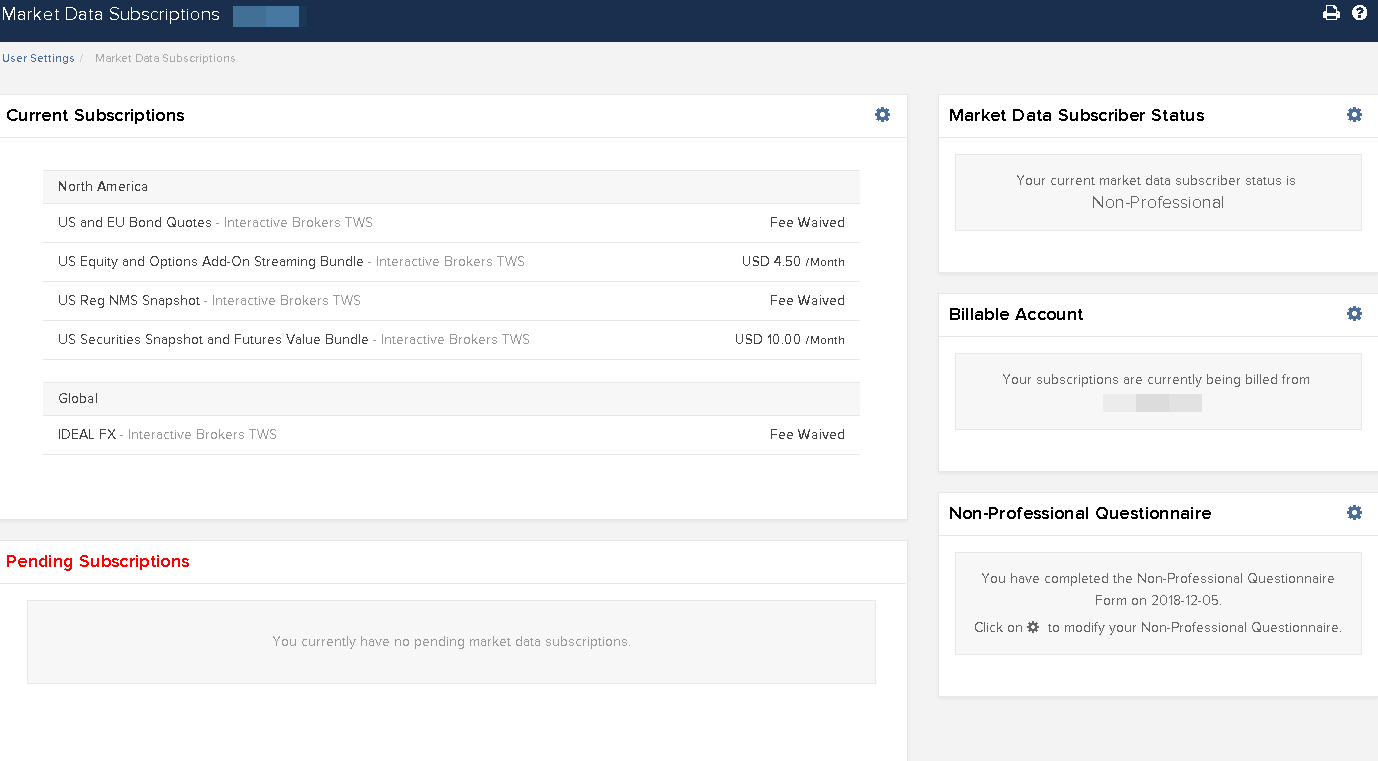Configure Market Data Subscriber Status gear
Image resolution: width=1378 pixels, height=761 pixels.
coord(1354,115)
